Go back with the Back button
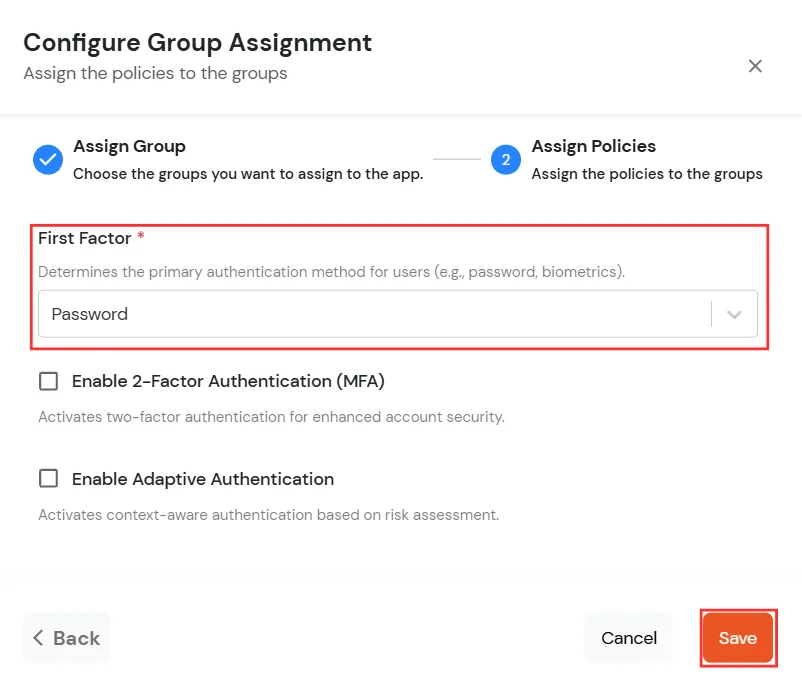 pos(66,638)
